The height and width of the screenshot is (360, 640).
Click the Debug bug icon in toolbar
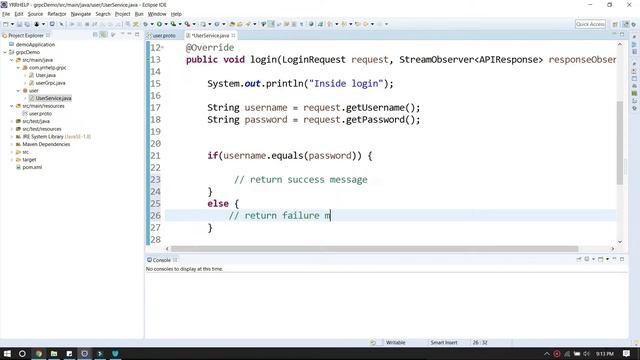tap(145, 24)
